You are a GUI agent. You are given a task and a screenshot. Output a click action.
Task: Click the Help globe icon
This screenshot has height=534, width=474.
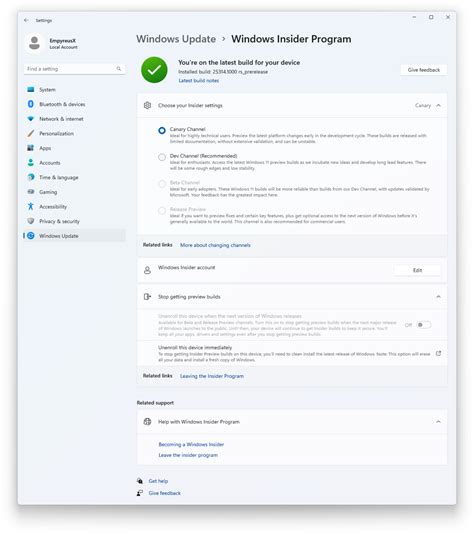[147, 422]
